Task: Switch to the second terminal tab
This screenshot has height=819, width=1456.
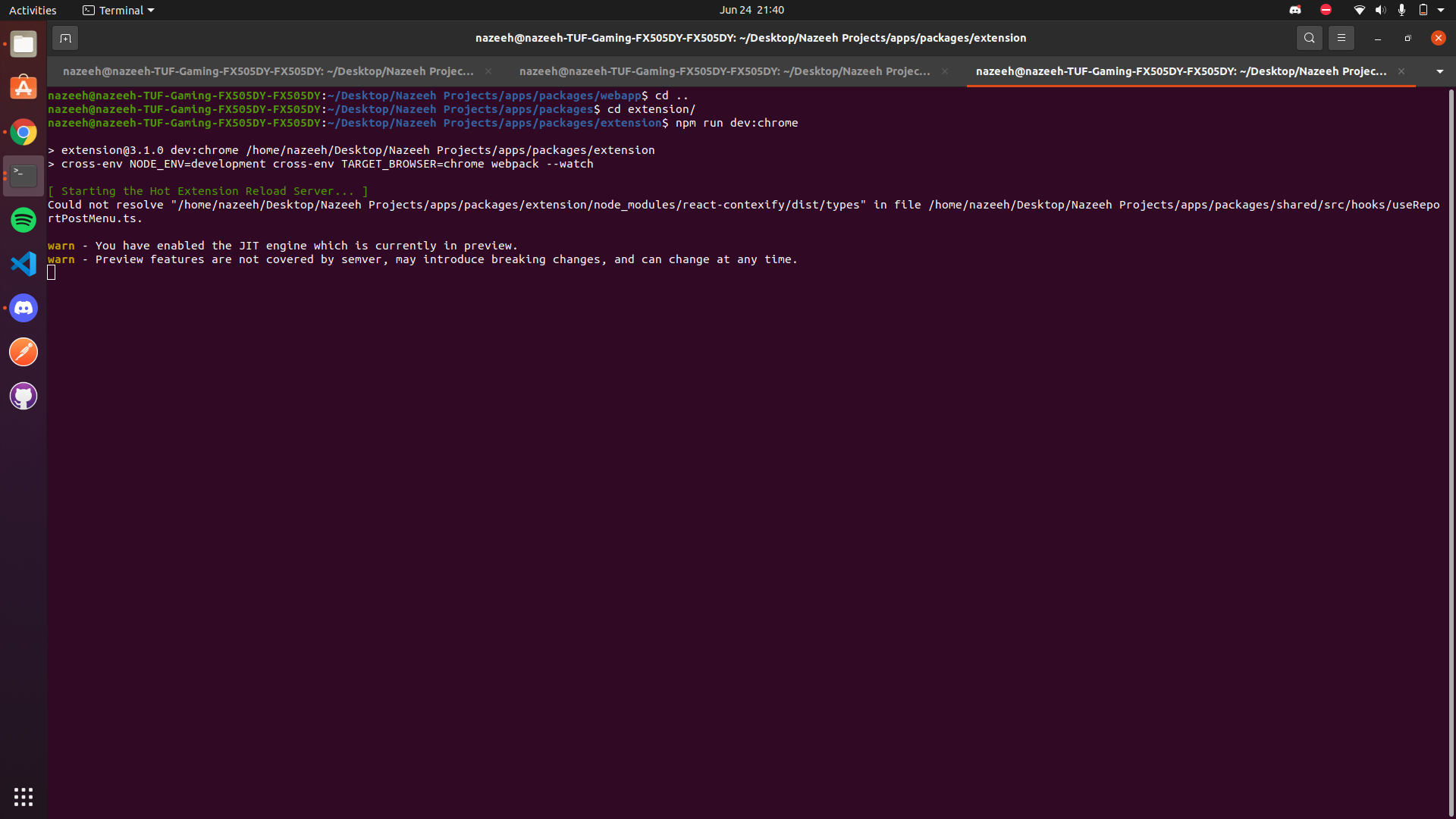Action: pyautogui.click(x=724, y=71)
